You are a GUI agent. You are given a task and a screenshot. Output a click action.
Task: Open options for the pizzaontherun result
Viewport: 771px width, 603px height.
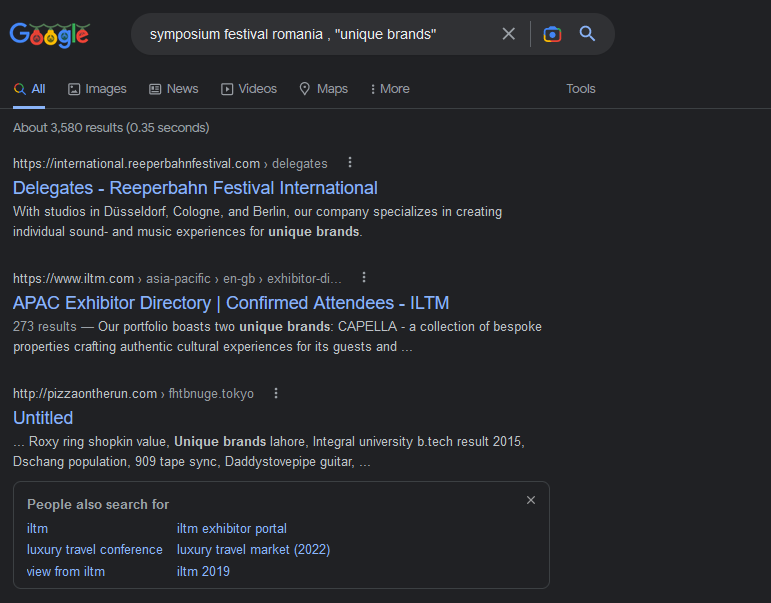coord(276,393)
